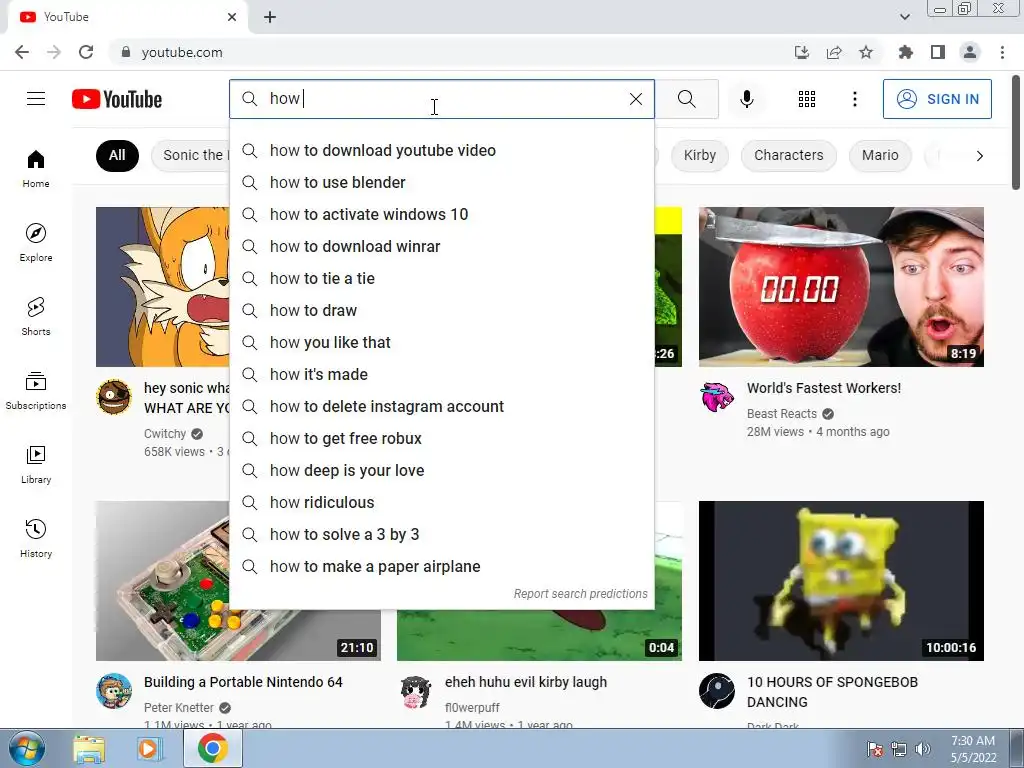The width and height of the screenshot is (1024, 768).
Task: Open the YouTube apps grid
Action: (x=807, y=99)
